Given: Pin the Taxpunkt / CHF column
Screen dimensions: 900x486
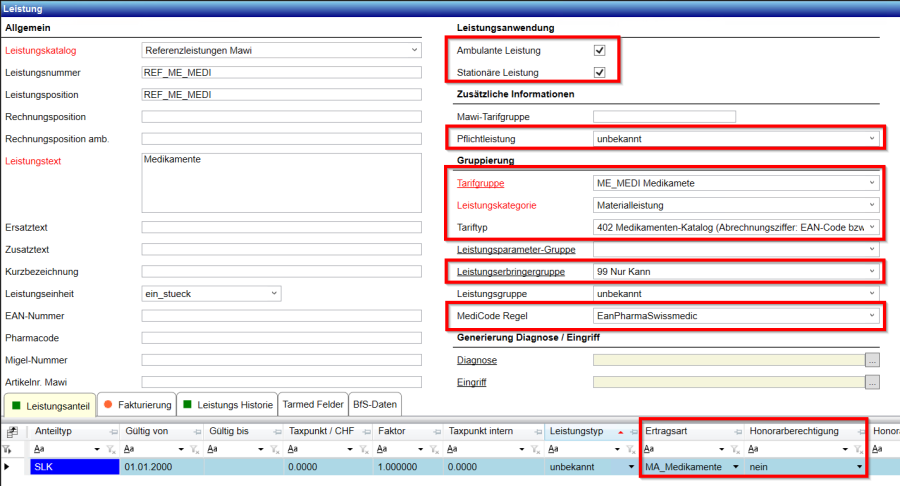Looking at the screenshot, I should coord(366,431).
